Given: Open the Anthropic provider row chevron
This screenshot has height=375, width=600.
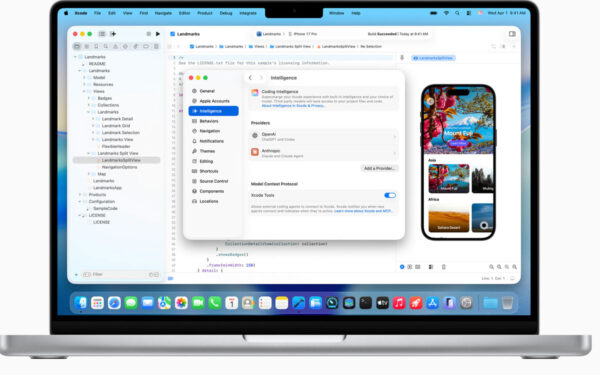Looking at the screenshot, I should coord(395,153).
